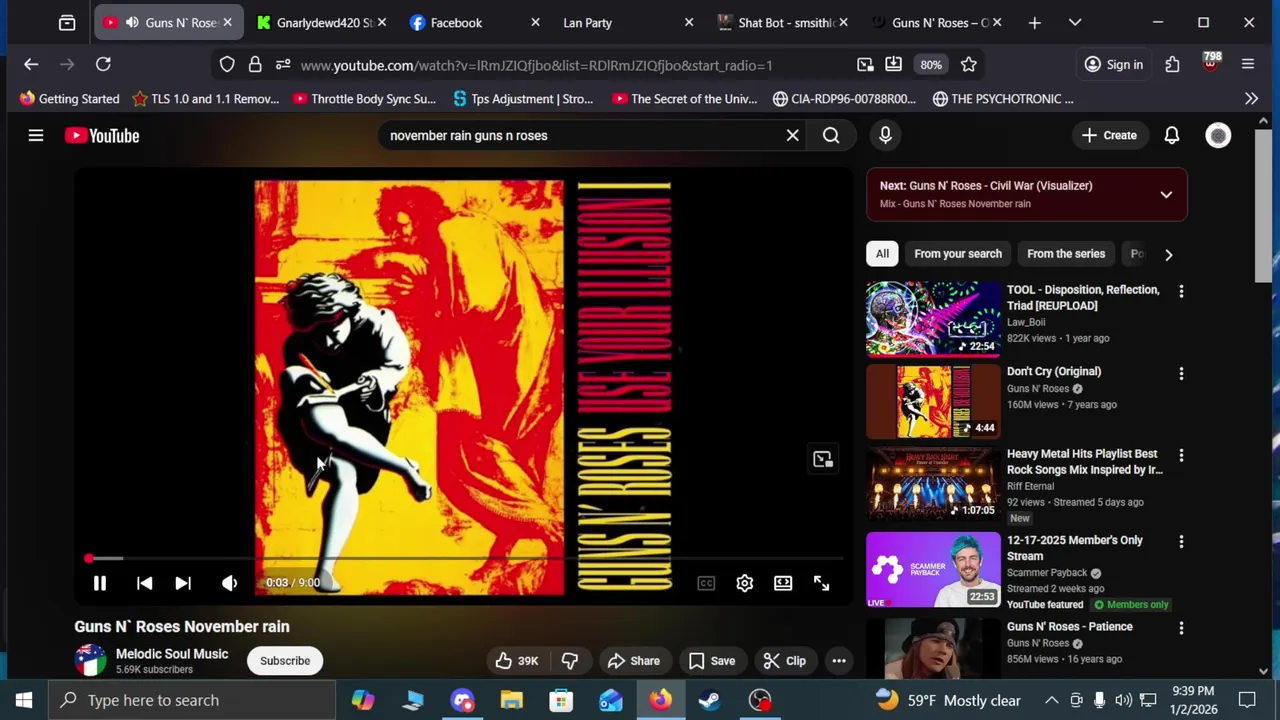Open Scammer Payback stream thumbnail

pos(933,570)
